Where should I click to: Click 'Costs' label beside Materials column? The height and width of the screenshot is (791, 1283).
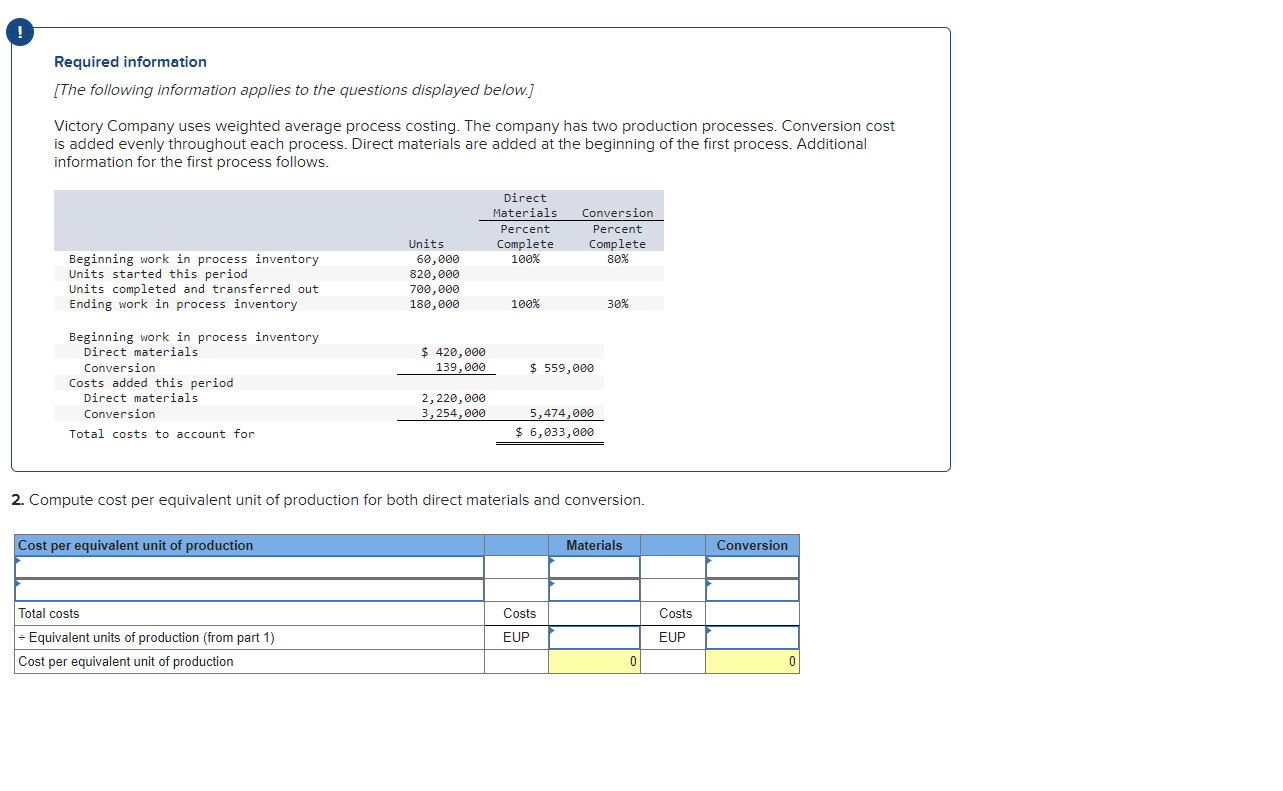(519, 613)
